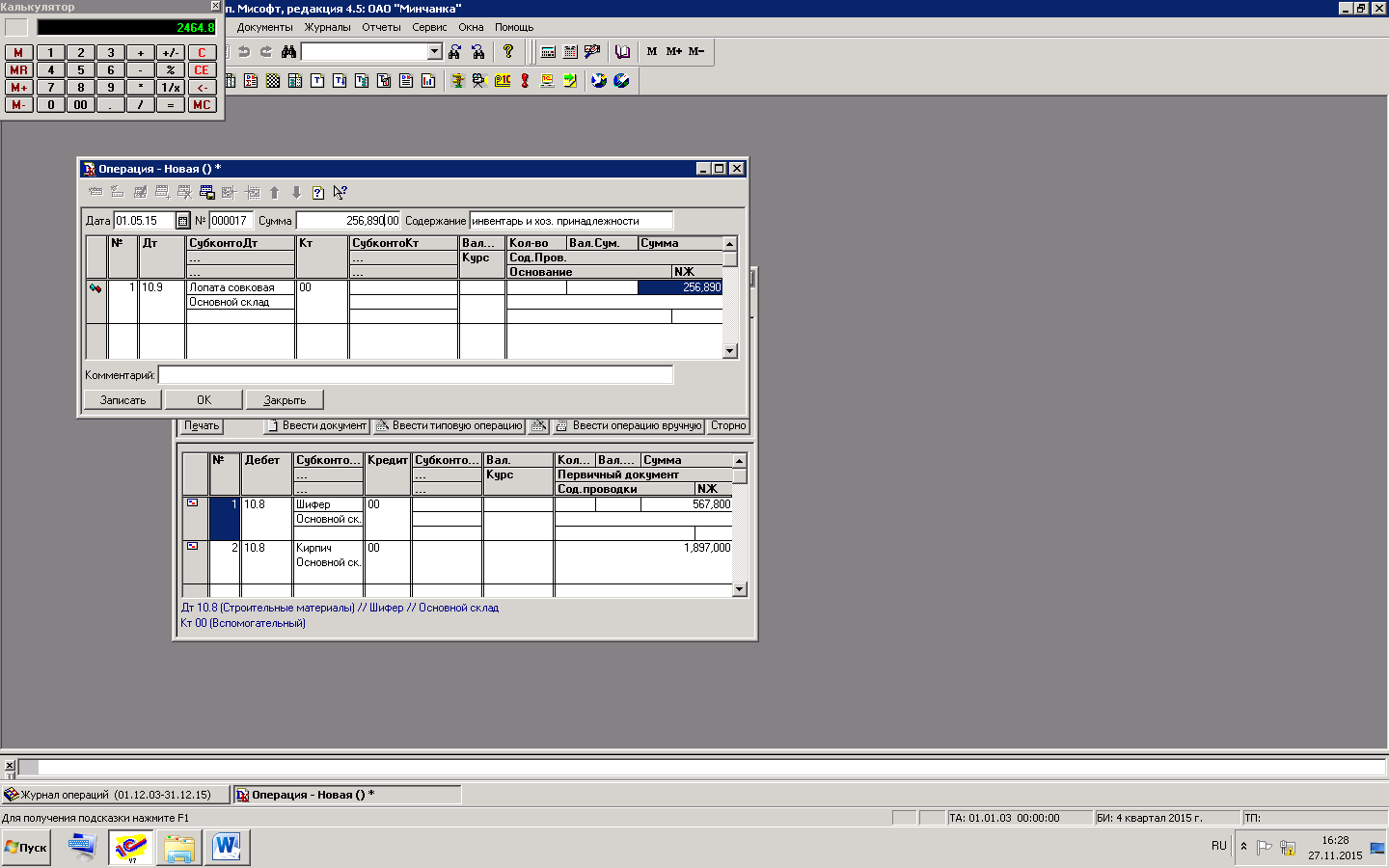Click Ввести типовую операцию button
This screenshot has height=868, width=1389.
coord(449,425)
